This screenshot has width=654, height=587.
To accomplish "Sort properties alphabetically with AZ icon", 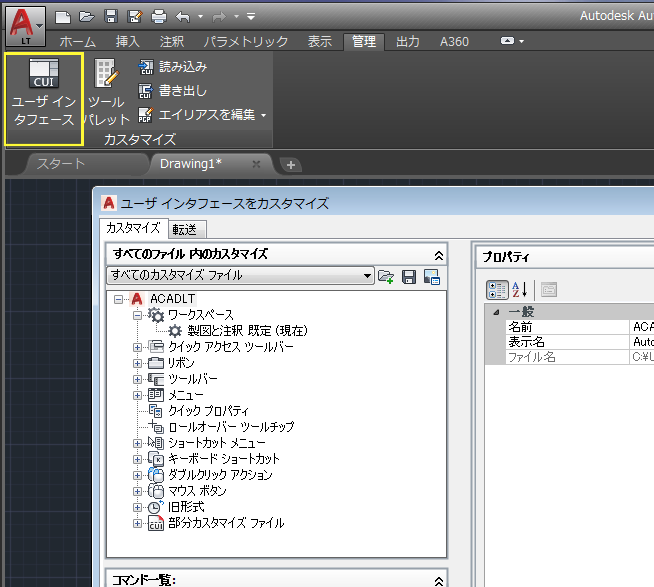I will coord(520,290).
